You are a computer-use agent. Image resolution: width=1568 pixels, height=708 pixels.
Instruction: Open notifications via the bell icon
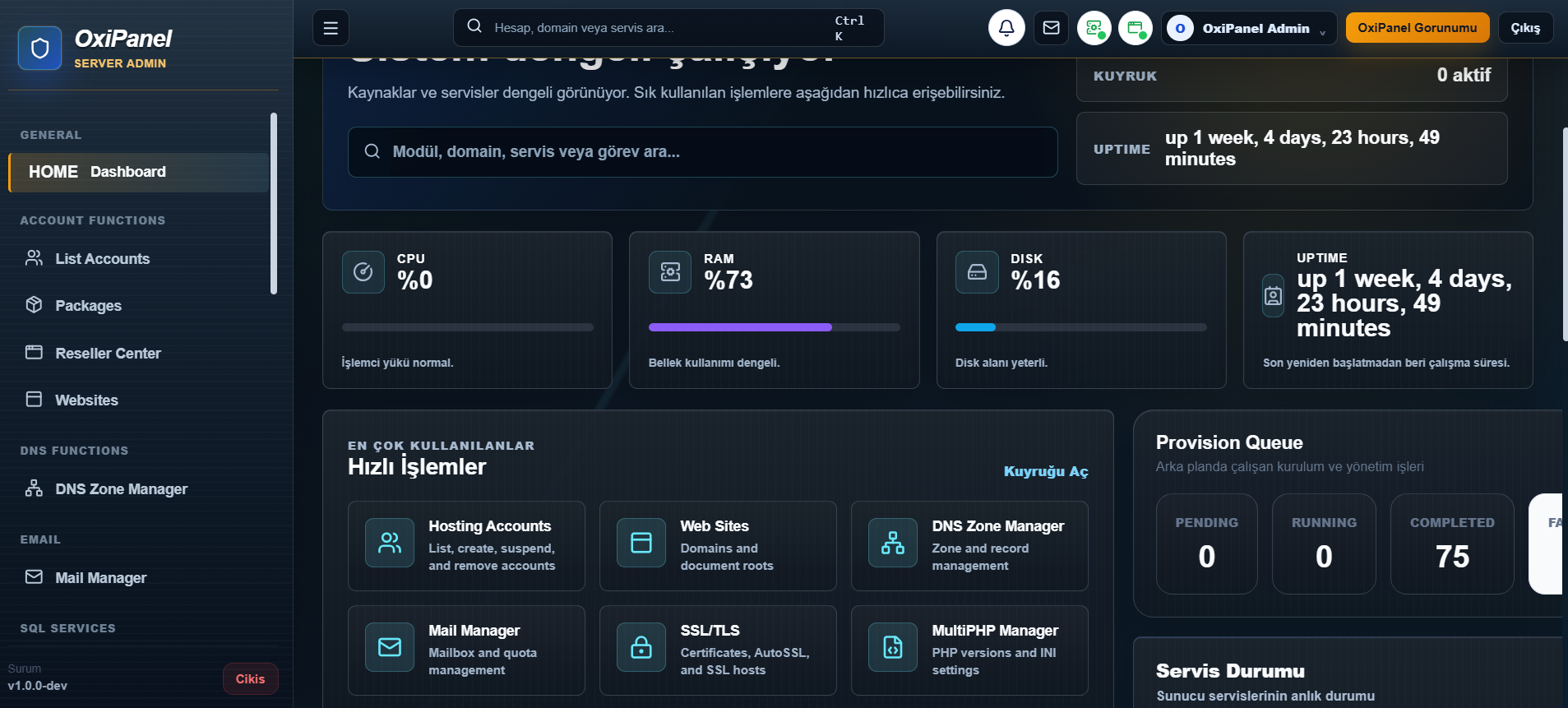pyautogui.click(x=1006, y=28)
